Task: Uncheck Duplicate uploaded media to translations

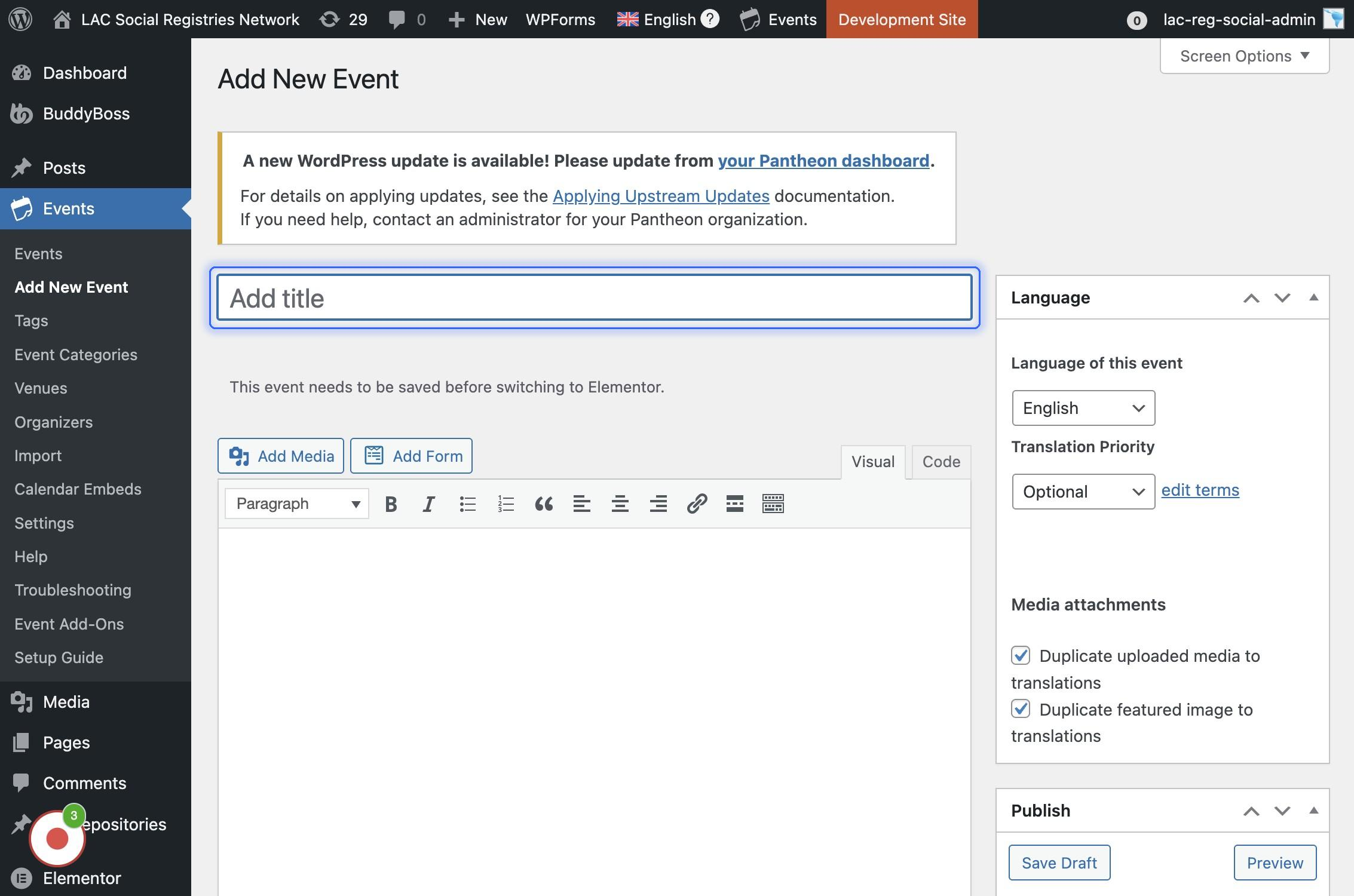Action: point(1021,655)
